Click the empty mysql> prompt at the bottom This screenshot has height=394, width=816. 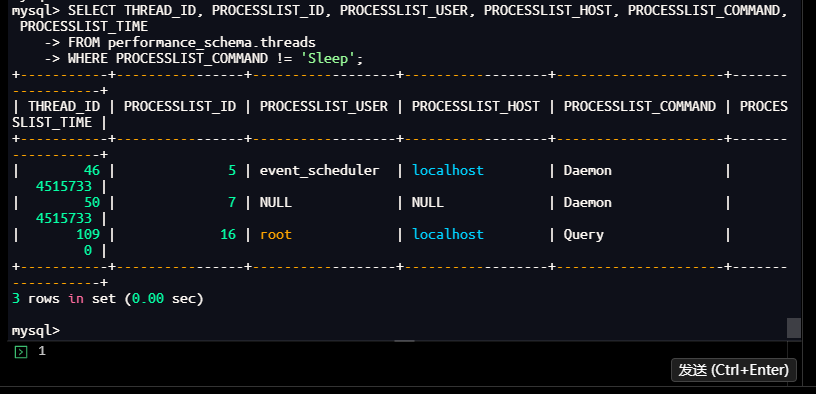pos(36,331)
